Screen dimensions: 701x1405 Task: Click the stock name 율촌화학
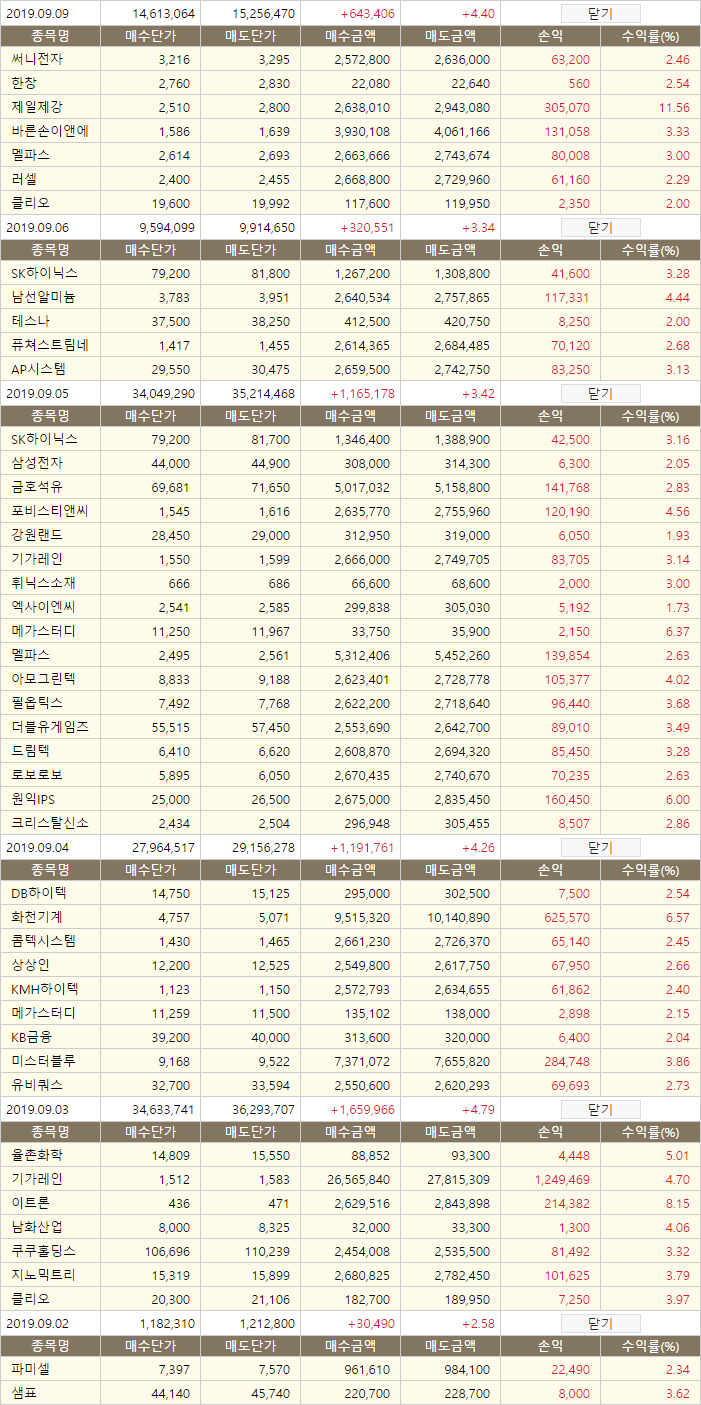coord(37,1155)
